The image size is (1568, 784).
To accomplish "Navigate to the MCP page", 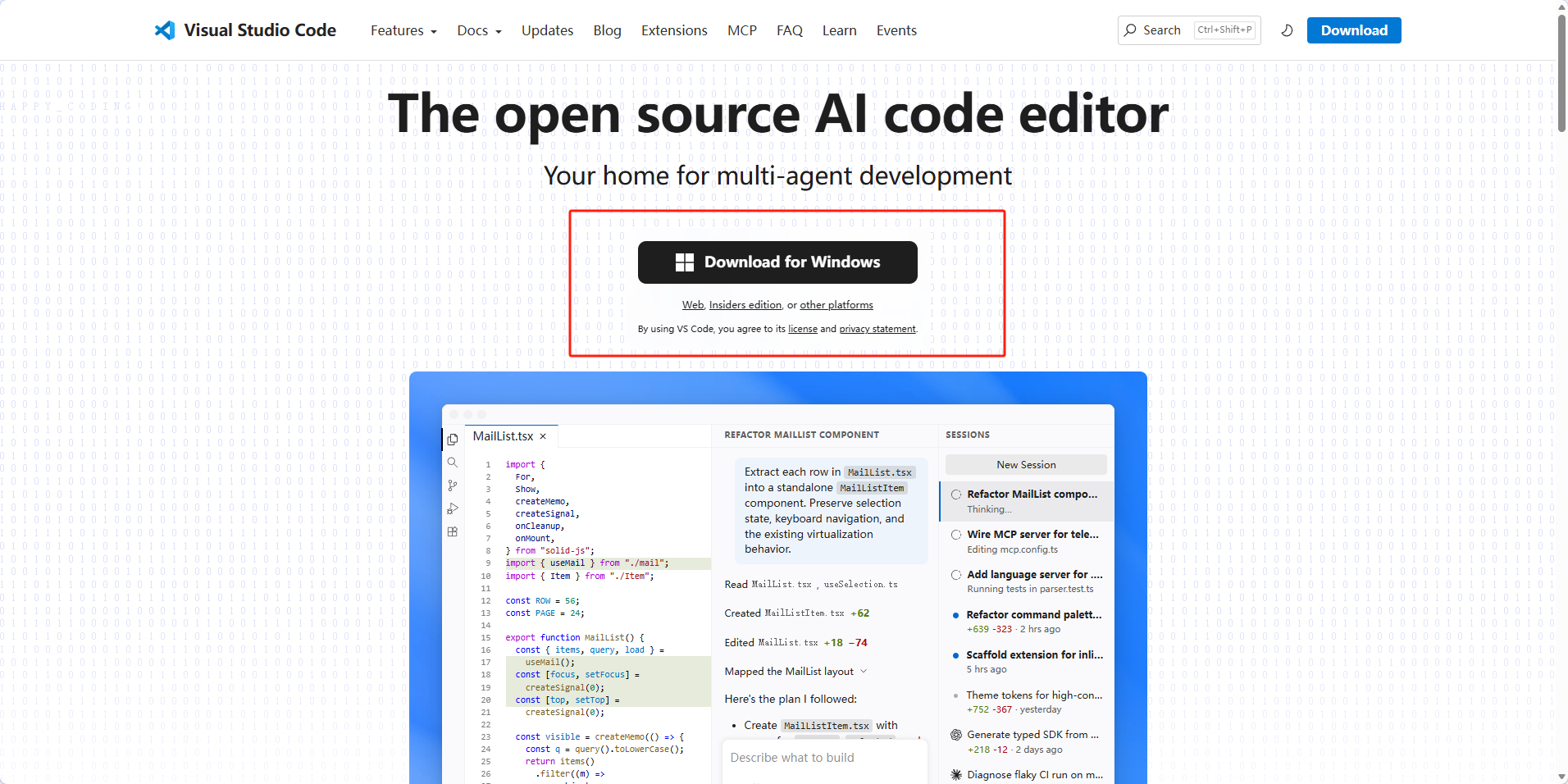I will point(742,30).
